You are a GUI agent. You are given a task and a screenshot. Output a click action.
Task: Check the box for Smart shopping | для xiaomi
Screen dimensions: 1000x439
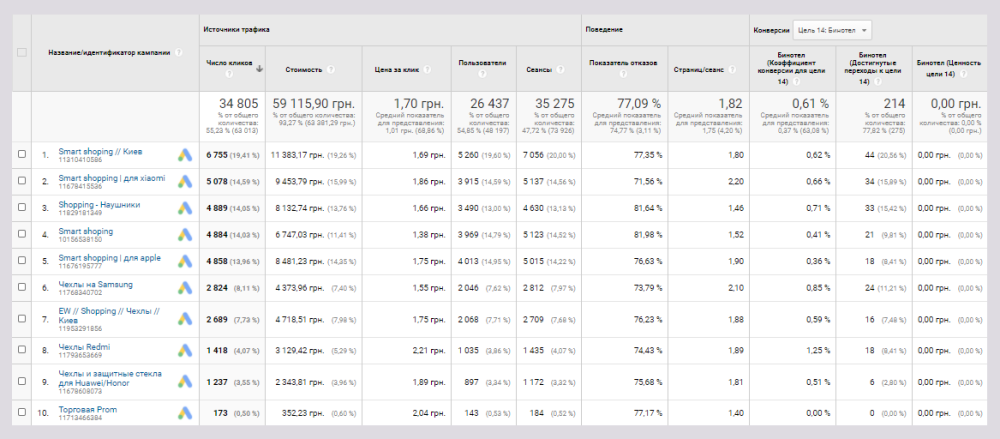22,180
